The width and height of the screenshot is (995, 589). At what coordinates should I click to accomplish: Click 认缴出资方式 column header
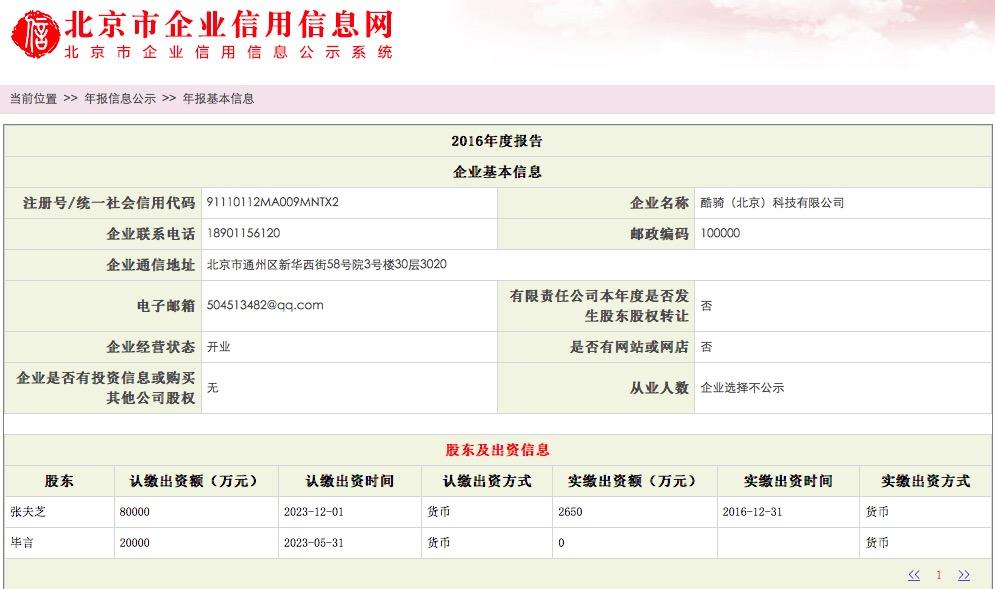pos(487,481)
